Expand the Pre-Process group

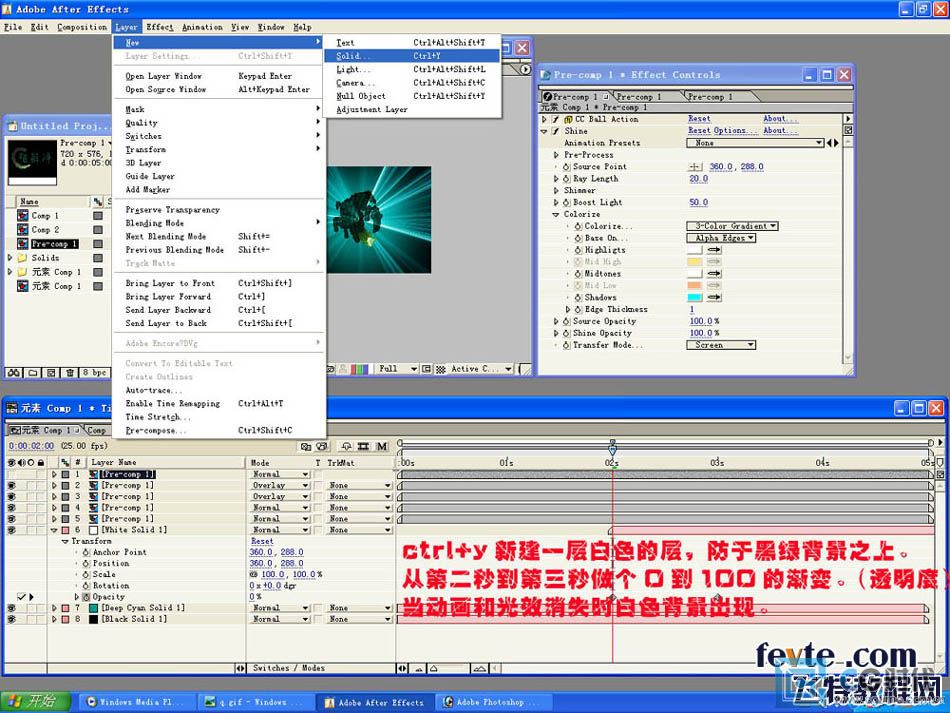pyautogui.click(x=556, y=155)
